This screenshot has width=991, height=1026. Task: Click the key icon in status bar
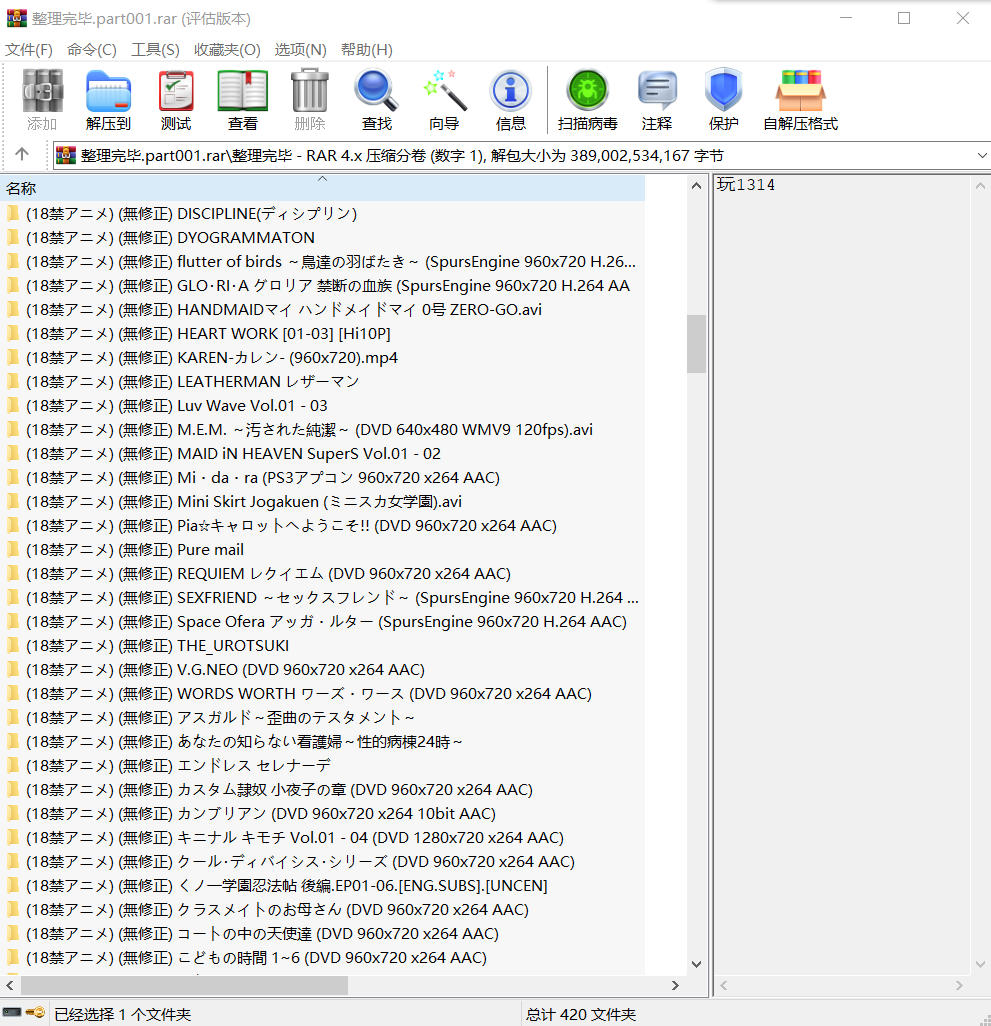pyautogui.click(x=35, y=1013)
